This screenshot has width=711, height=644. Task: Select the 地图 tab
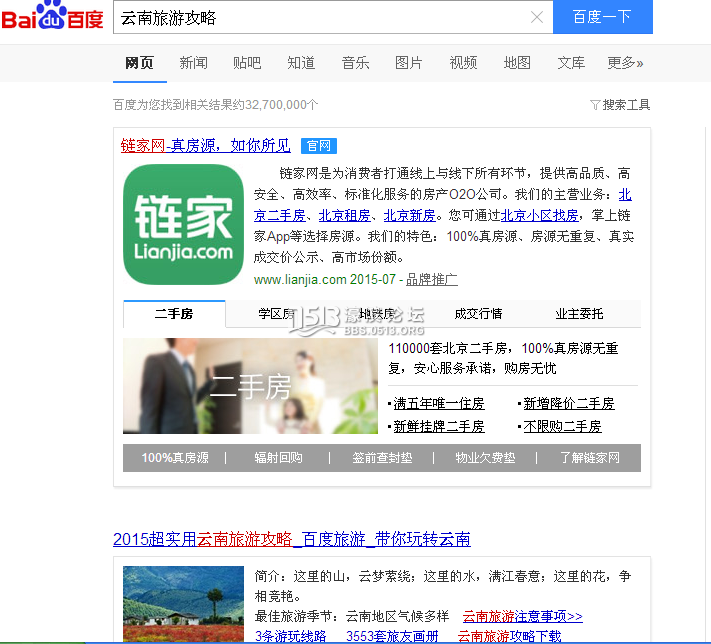point(517,63)
